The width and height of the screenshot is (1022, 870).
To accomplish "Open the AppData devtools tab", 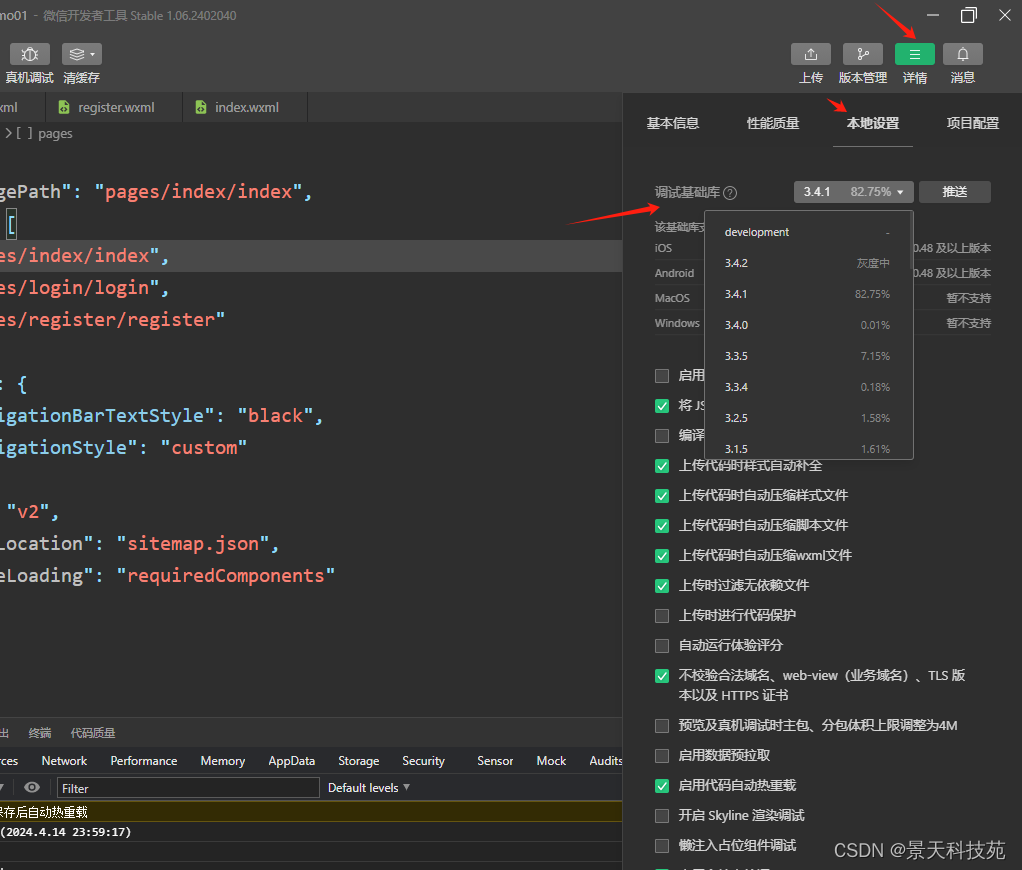I will (x=291, y=761).
